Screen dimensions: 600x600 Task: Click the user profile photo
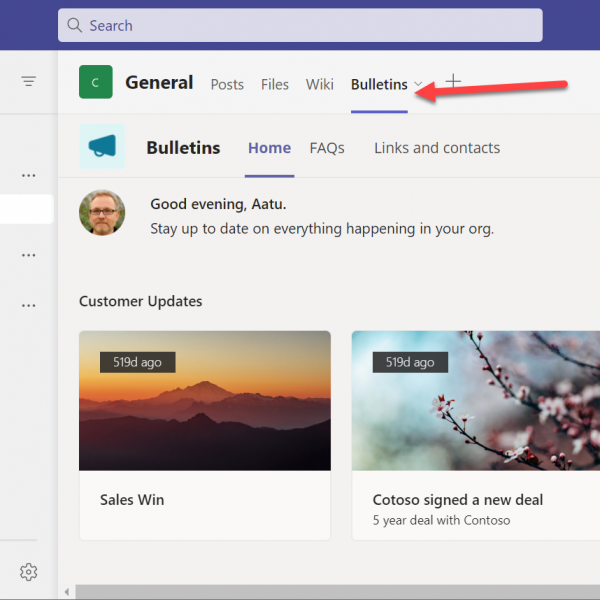pyautogui.click(x=102, y=212)
